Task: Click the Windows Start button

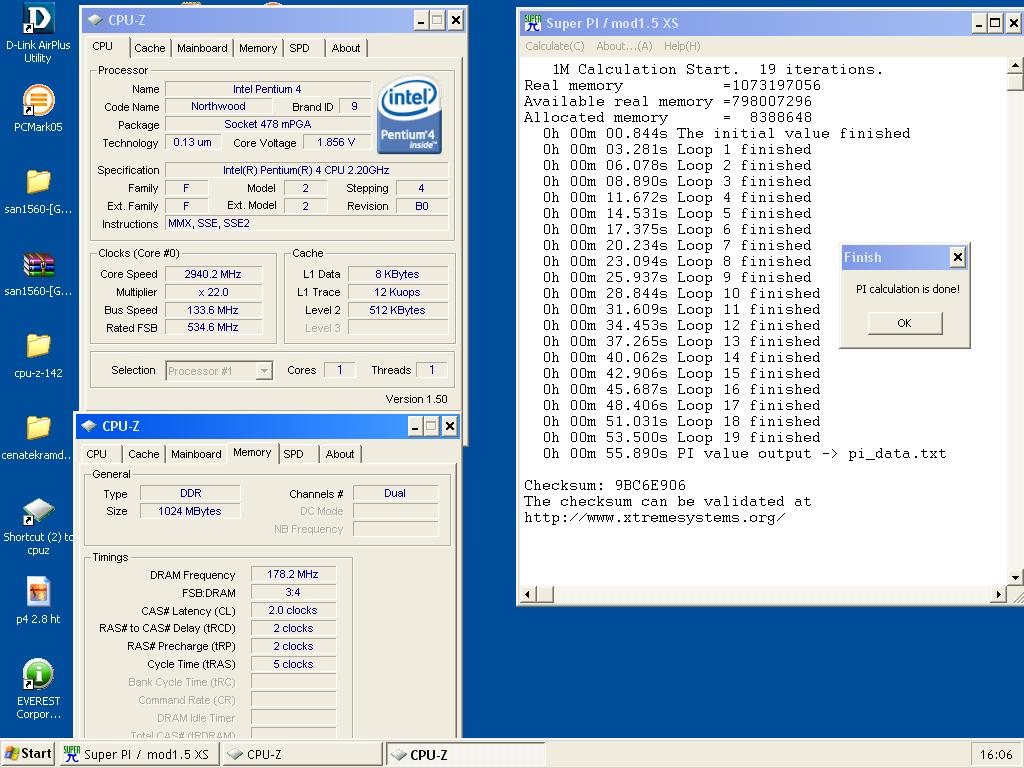Action: (27, 754)
